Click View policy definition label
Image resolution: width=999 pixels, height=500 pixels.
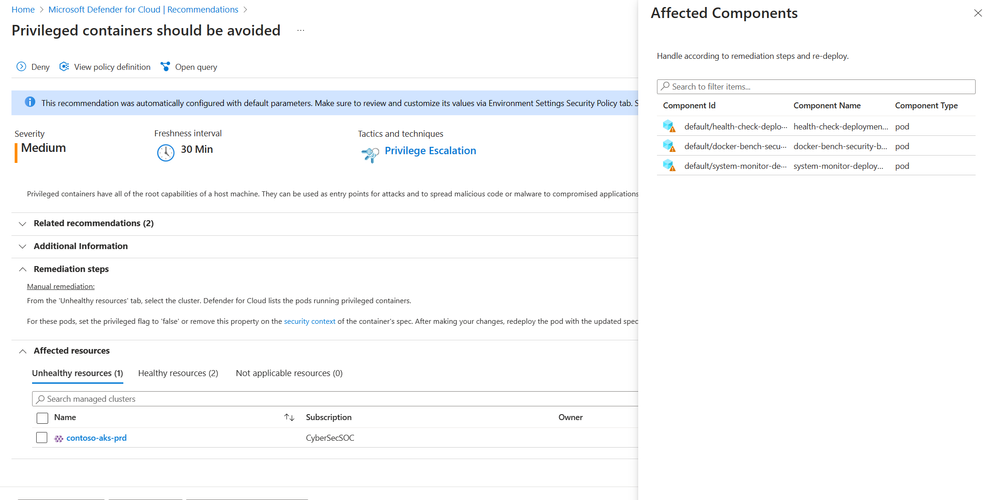(x=112, y=67)
